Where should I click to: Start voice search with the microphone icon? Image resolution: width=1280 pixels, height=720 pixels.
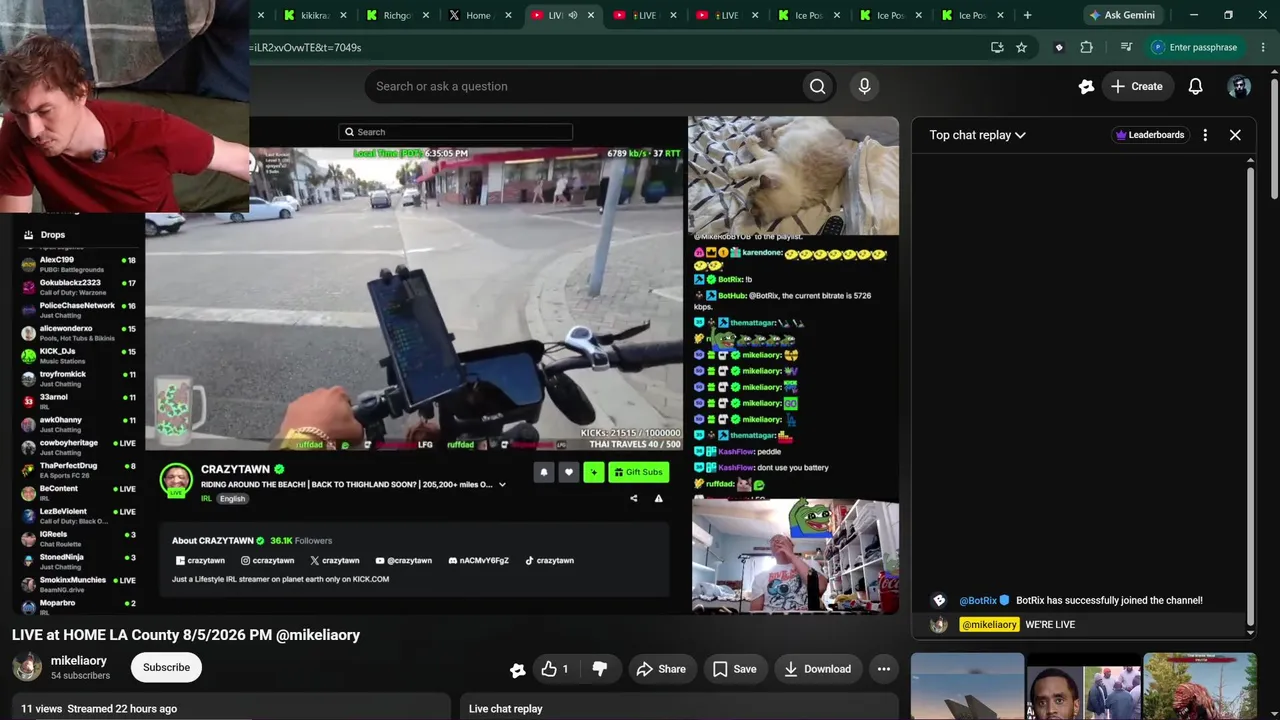[865, 86]
